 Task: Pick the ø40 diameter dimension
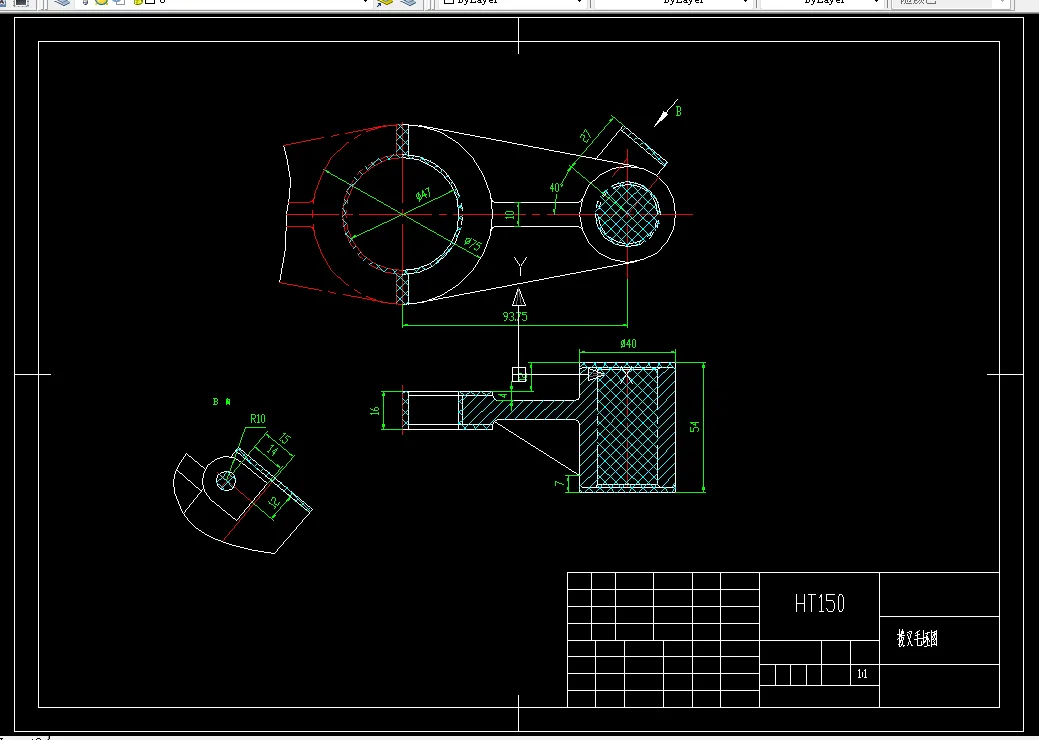(628, 343)
